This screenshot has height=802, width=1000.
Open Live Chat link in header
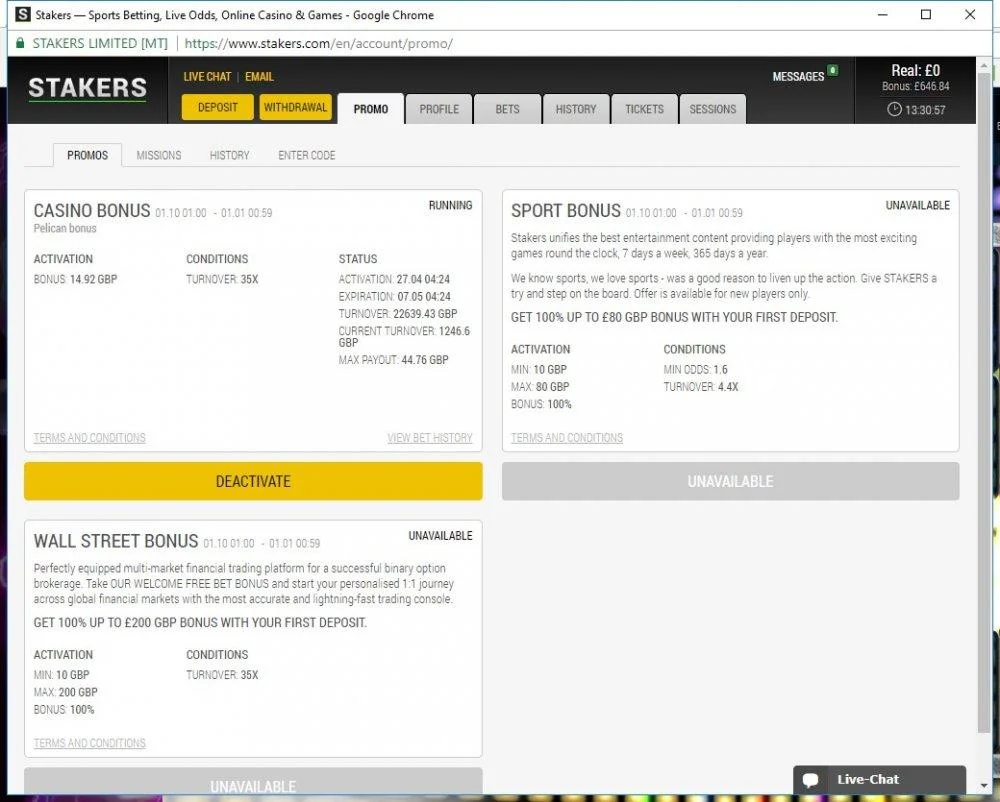click(x=207, y=77)
